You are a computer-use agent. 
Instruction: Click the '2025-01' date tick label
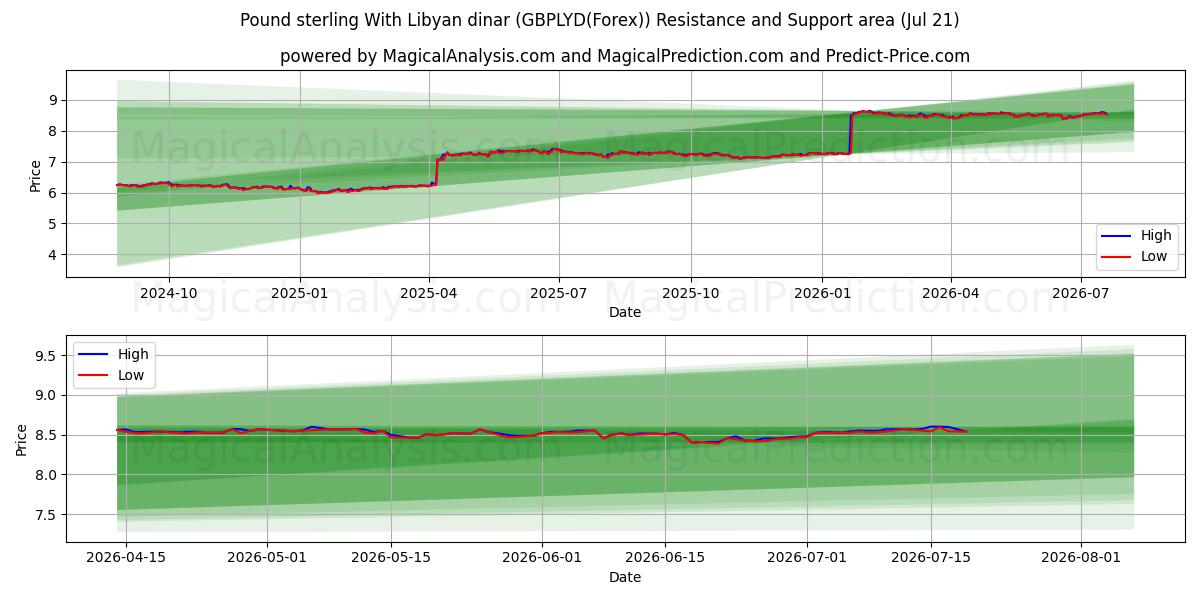[x=300, y=293]
